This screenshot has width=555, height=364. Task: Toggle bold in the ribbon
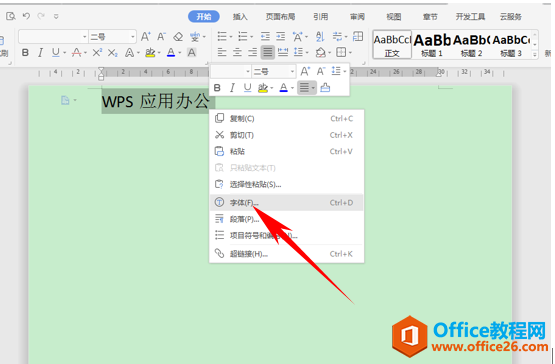point(25,53)
